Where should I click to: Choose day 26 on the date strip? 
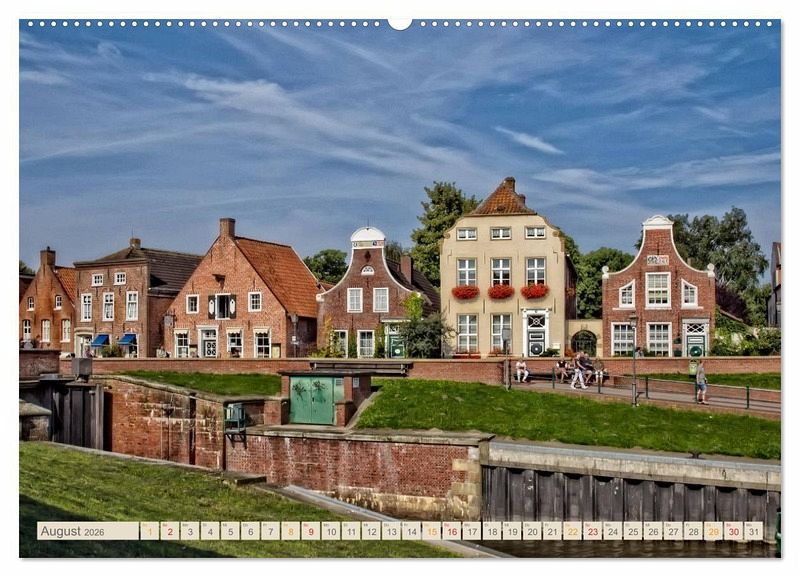point(652,531)
